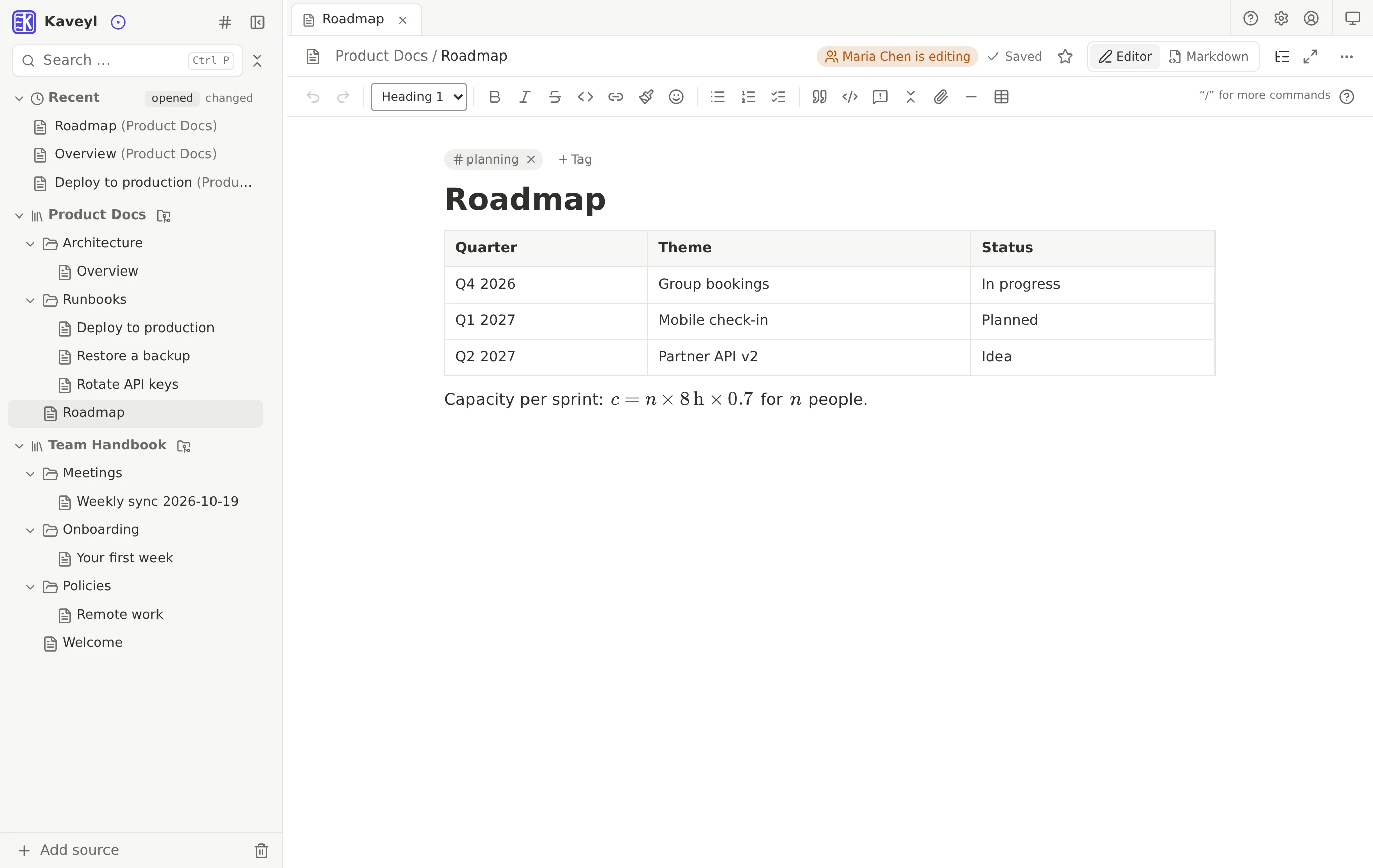
Task: Star the Roadmap document as favorite
Action: click(1065, 57)
